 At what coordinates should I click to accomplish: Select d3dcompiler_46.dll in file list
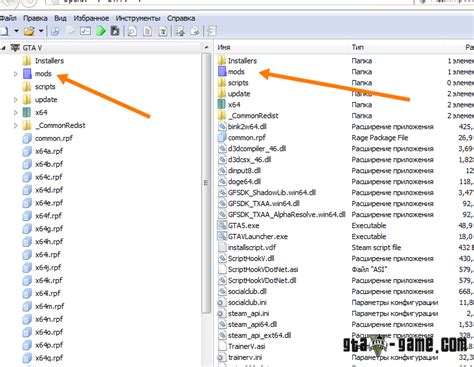[257, 148]
